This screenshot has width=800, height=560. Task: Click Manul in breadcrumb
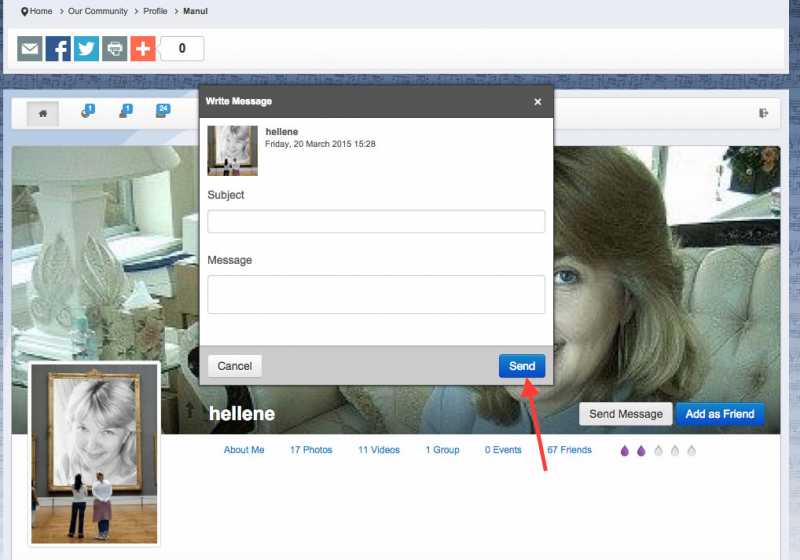coord(195,11)
